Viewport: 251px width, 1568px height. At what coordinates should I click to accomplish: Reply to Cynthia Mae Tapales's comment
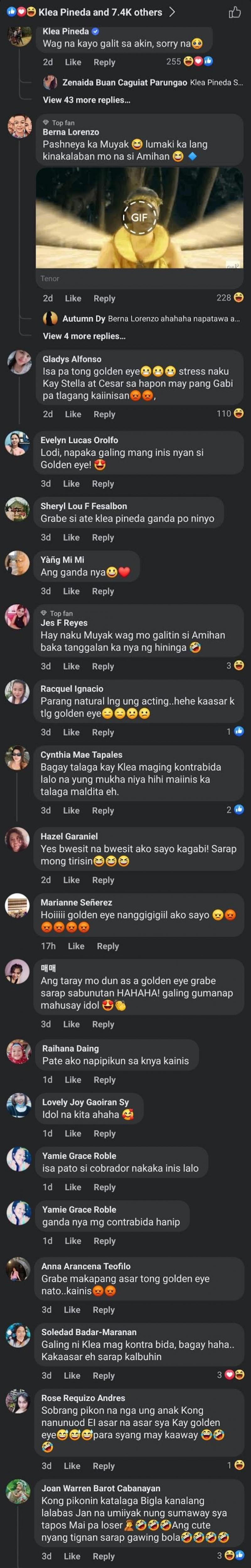click(103, 811)
